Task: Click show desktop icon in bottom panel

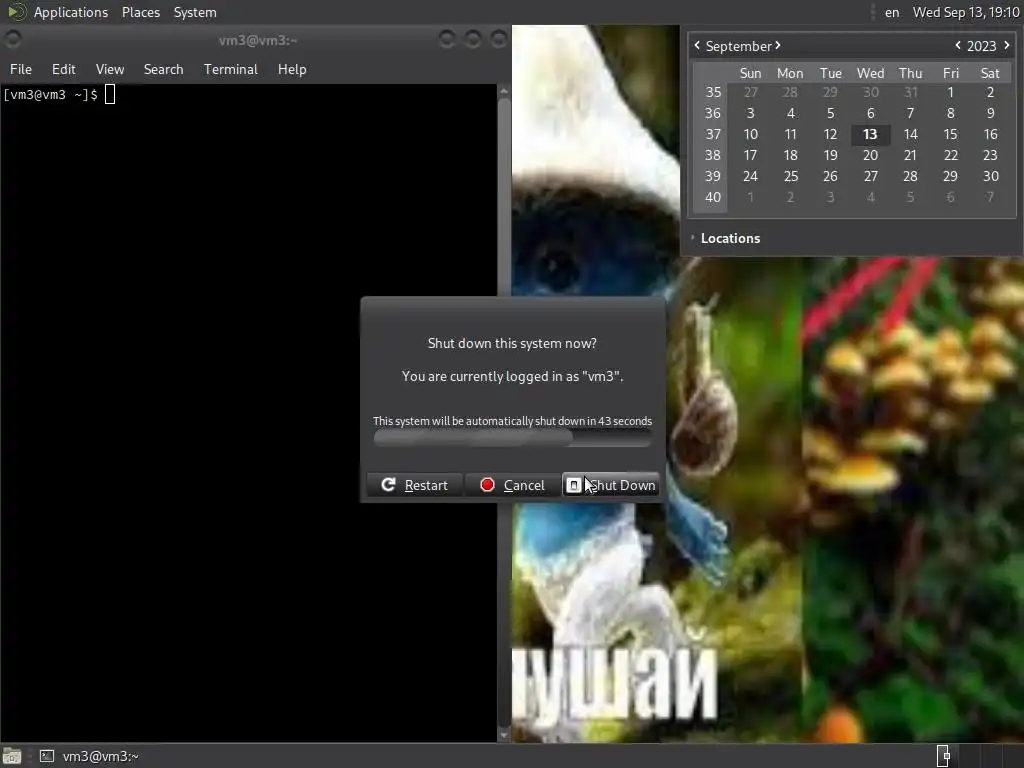Action: 12,756
